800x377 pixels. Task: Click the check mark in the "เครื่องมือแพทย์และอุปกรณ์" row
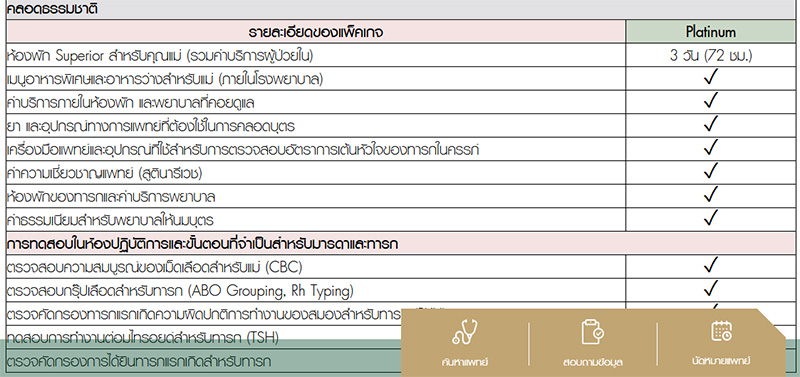pos(711,147)
